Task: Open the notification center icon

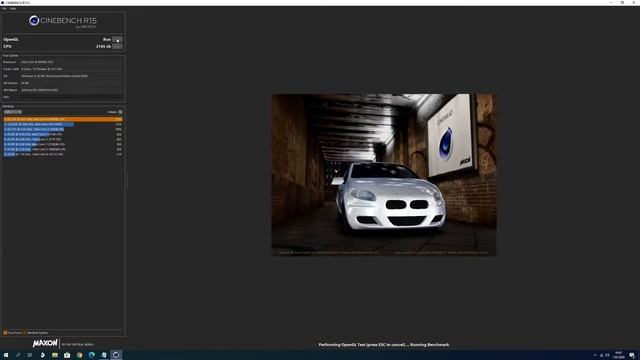Action: tap(632, 355)
